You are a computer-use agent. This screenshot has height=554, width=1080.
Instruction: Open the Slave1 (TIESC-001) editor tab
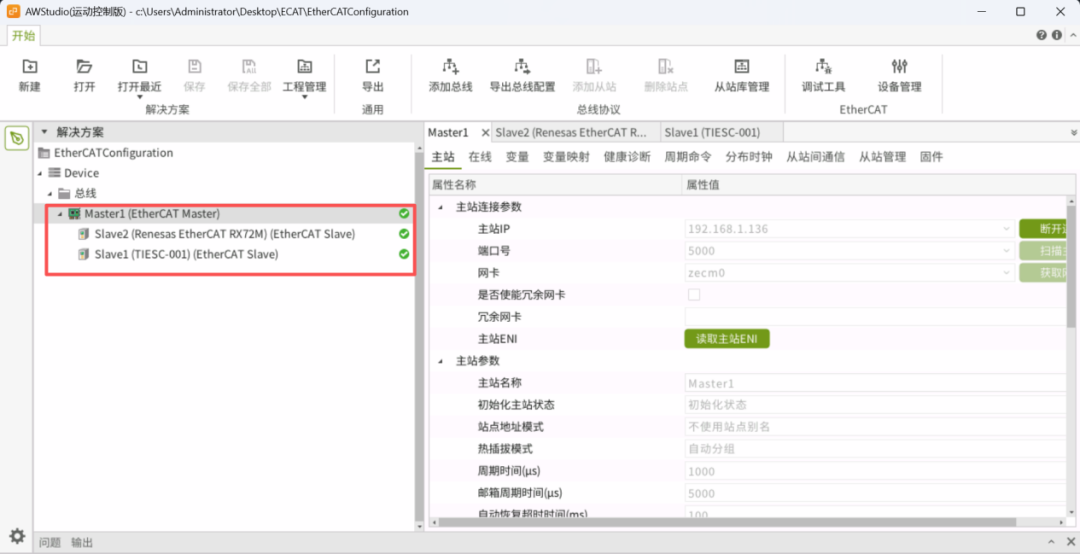(x=721, y=132)
